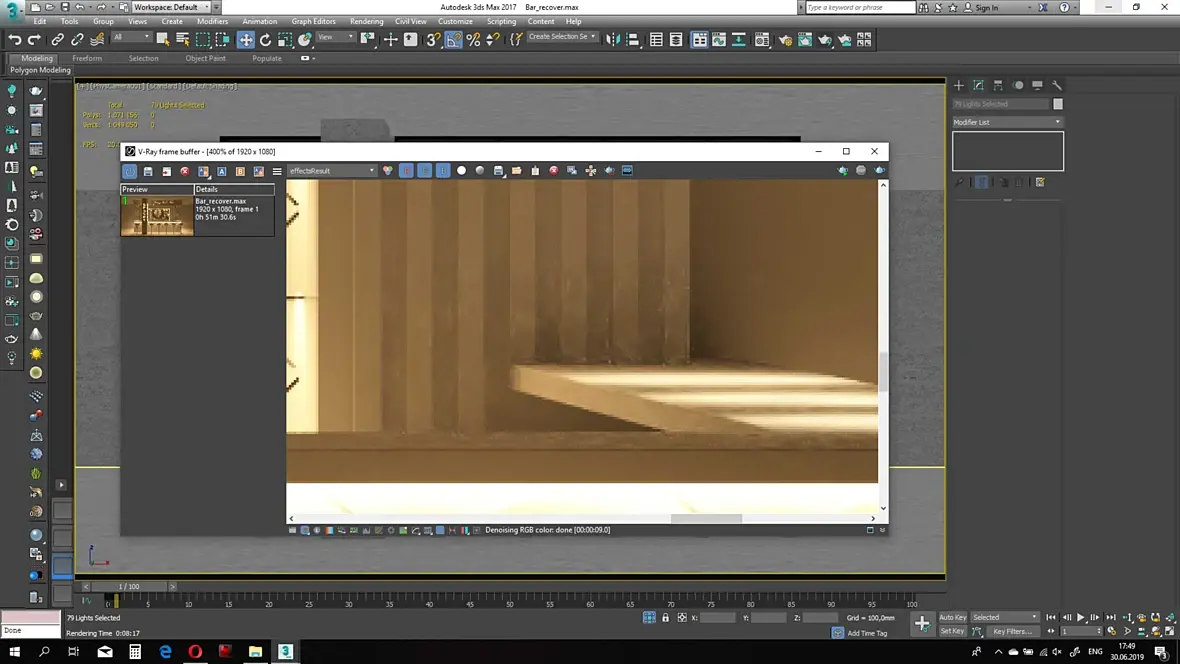The width and height of the screenshot is (1180, 664).
Task: Select the Bar_recover.max render history thumbnail
Action: (157, 216)
